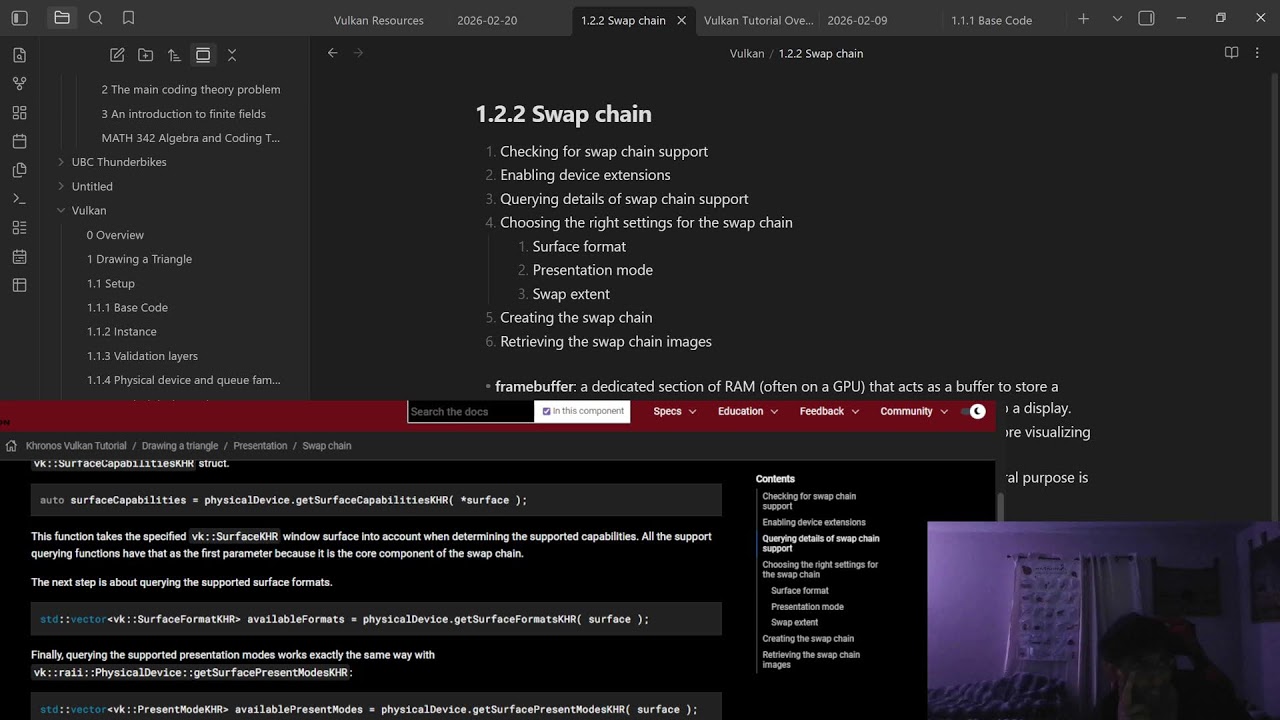The height and width of the screenshot is (720, 1280).
Task: Open graph view ribbon icon
Action: (x=20, y=83)
